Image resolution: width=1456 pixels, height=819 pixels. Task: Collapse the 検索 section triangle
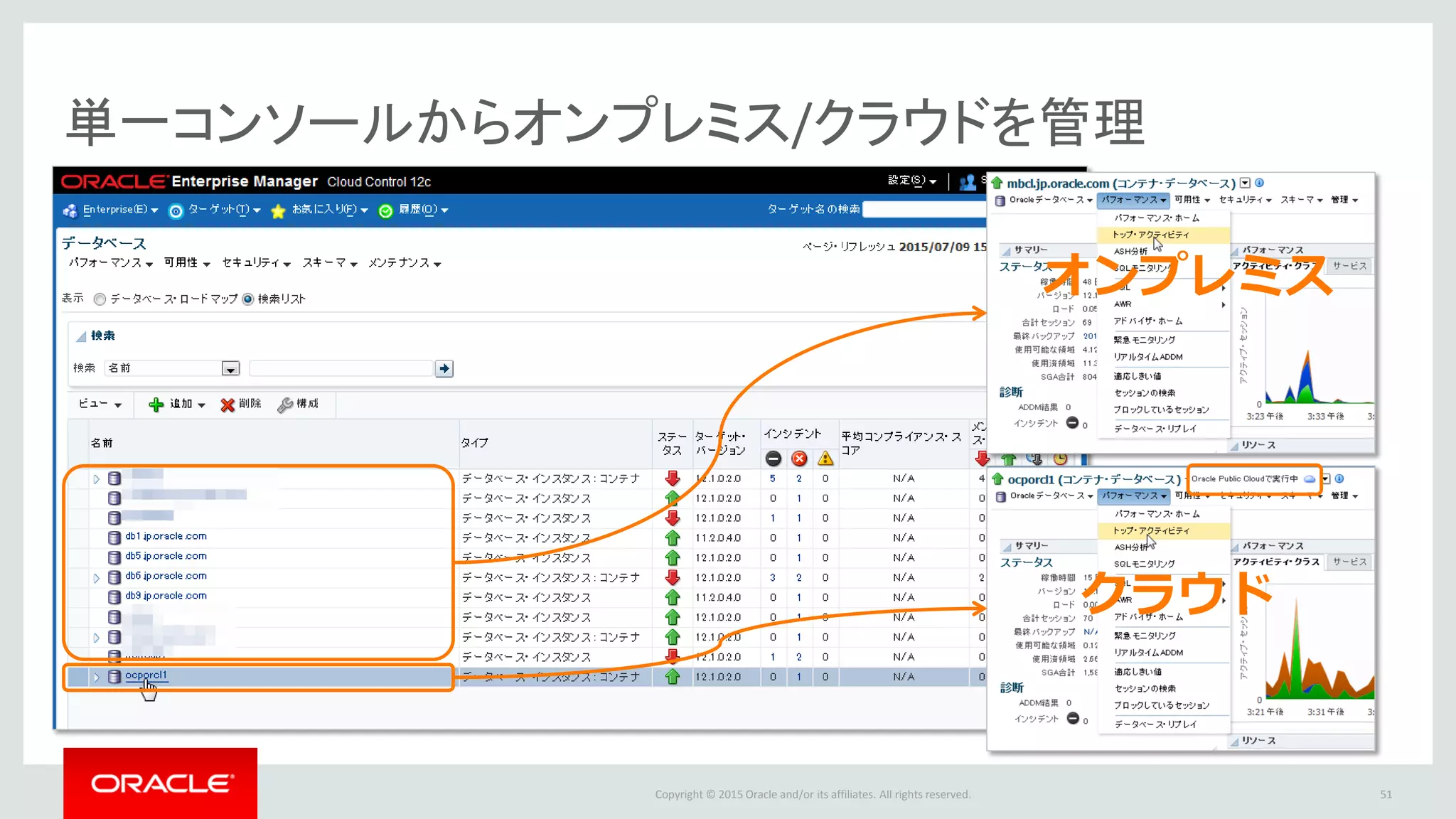82,336
